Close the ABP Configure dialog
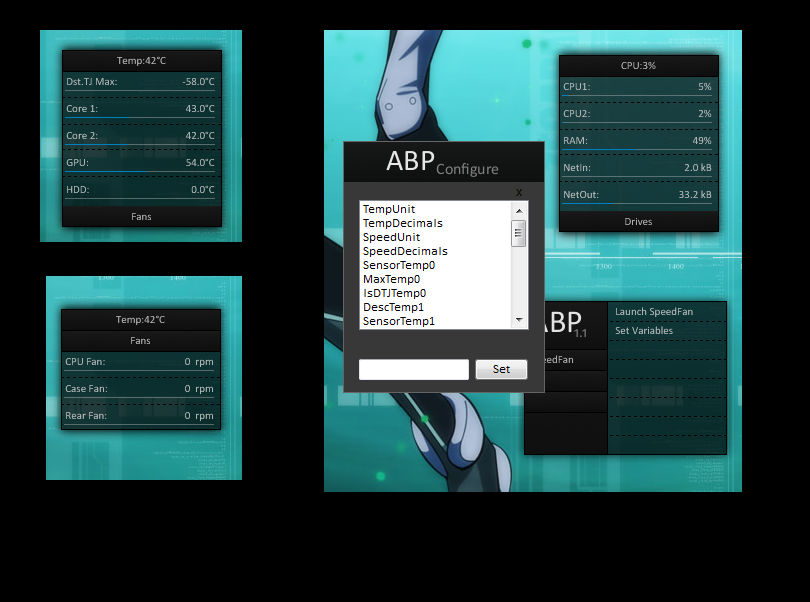The height and width of the screenshot is (602, 810). pyautogui.click(x=518, y=192)
